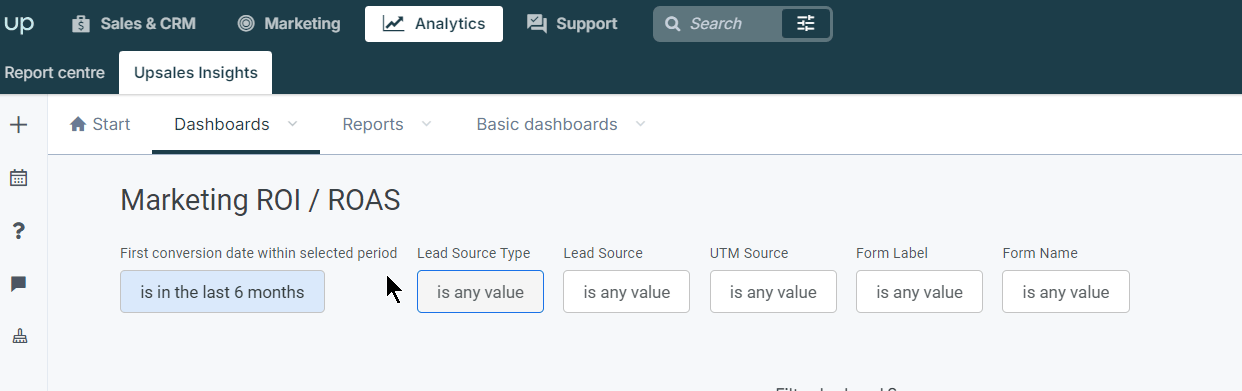Open search filter sliders icon
1242x391 pixels.
click(806, 24)
